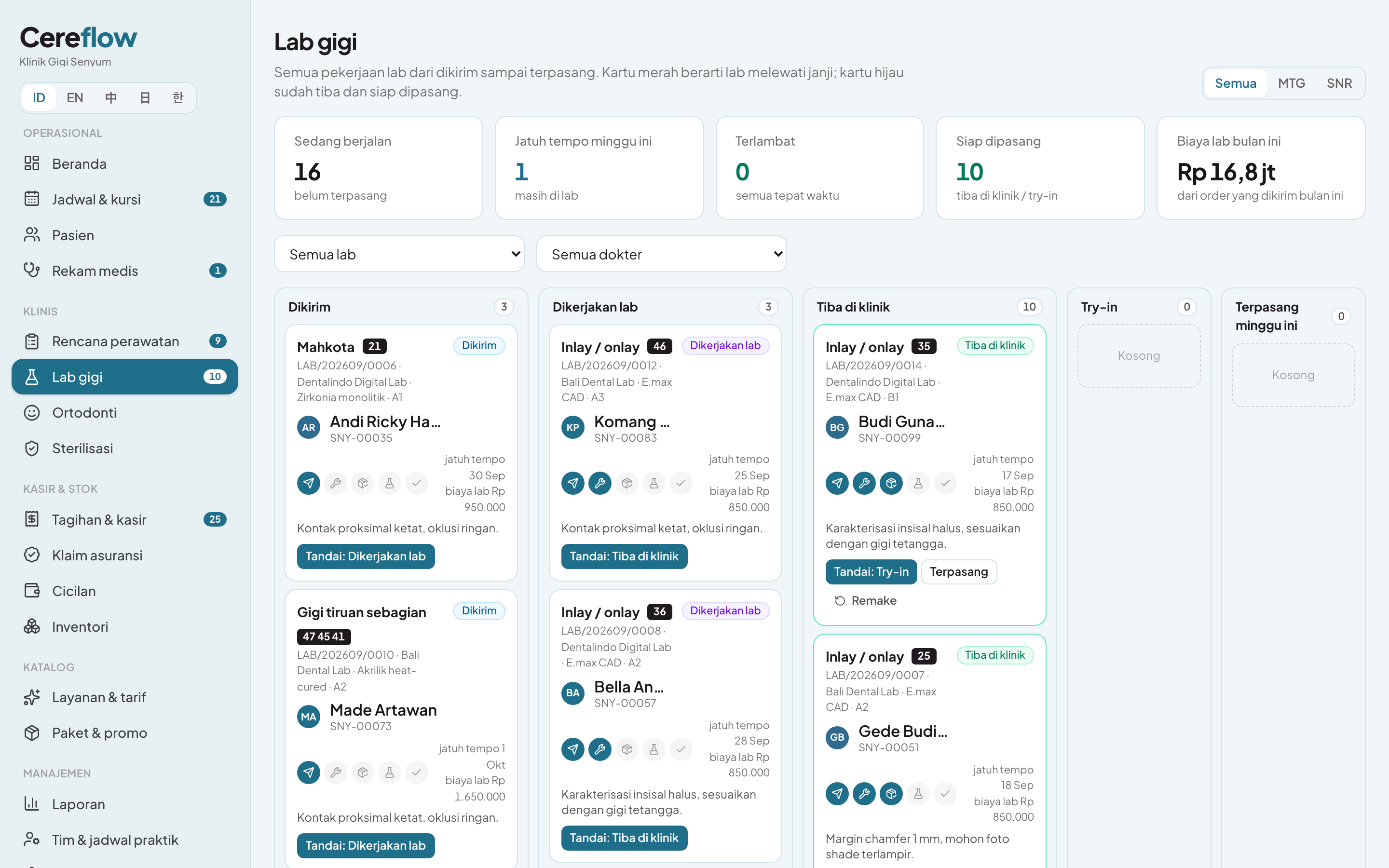Click the Biaya lab bulan ini summary card

click(x=1260, y=168)
